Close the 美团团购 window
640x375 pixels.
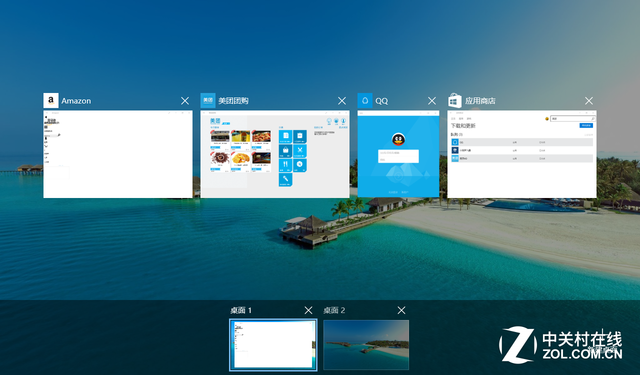(x=342, y=101)
